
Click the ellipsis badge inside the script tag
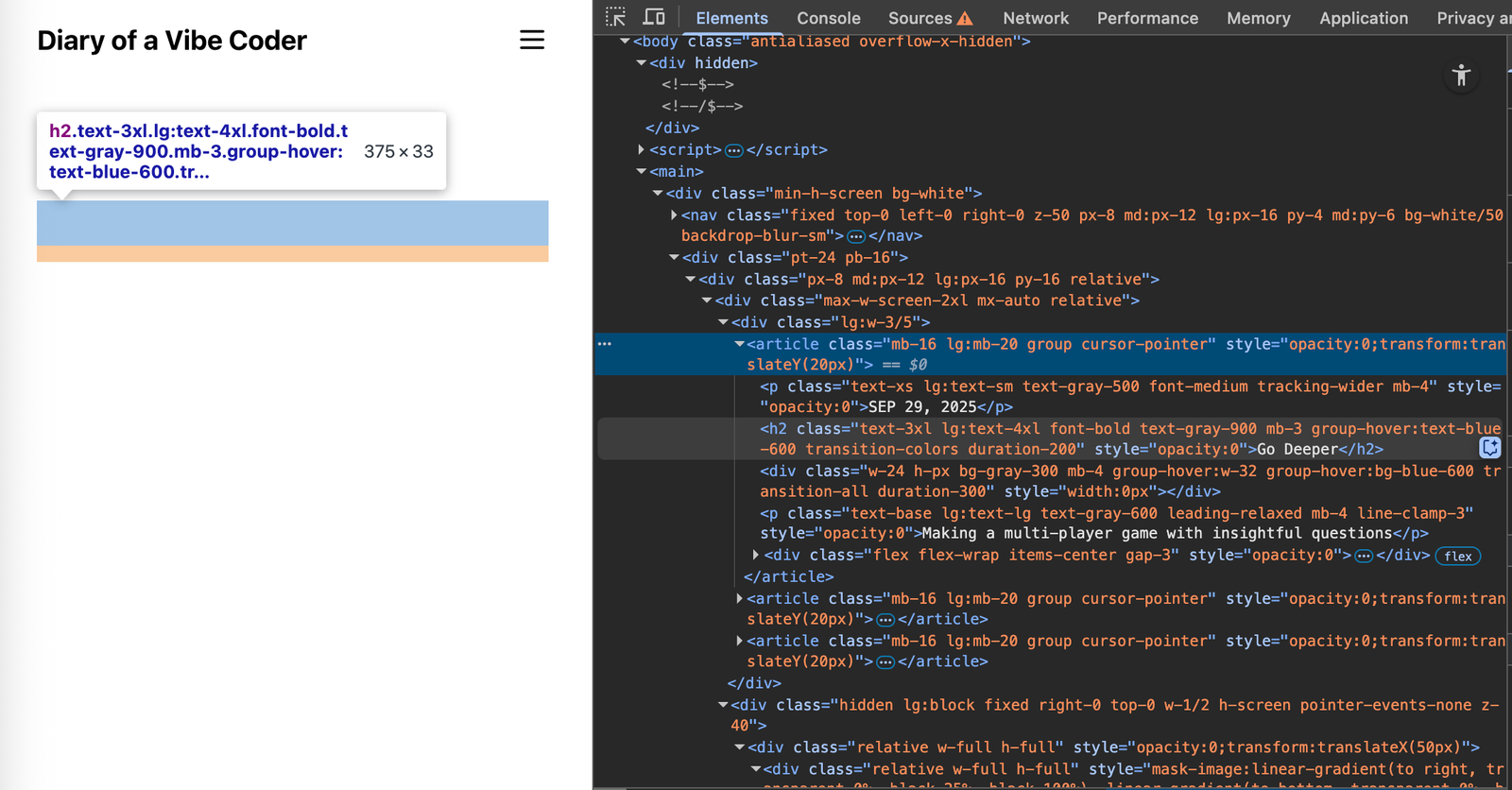[x=734, y=150]
